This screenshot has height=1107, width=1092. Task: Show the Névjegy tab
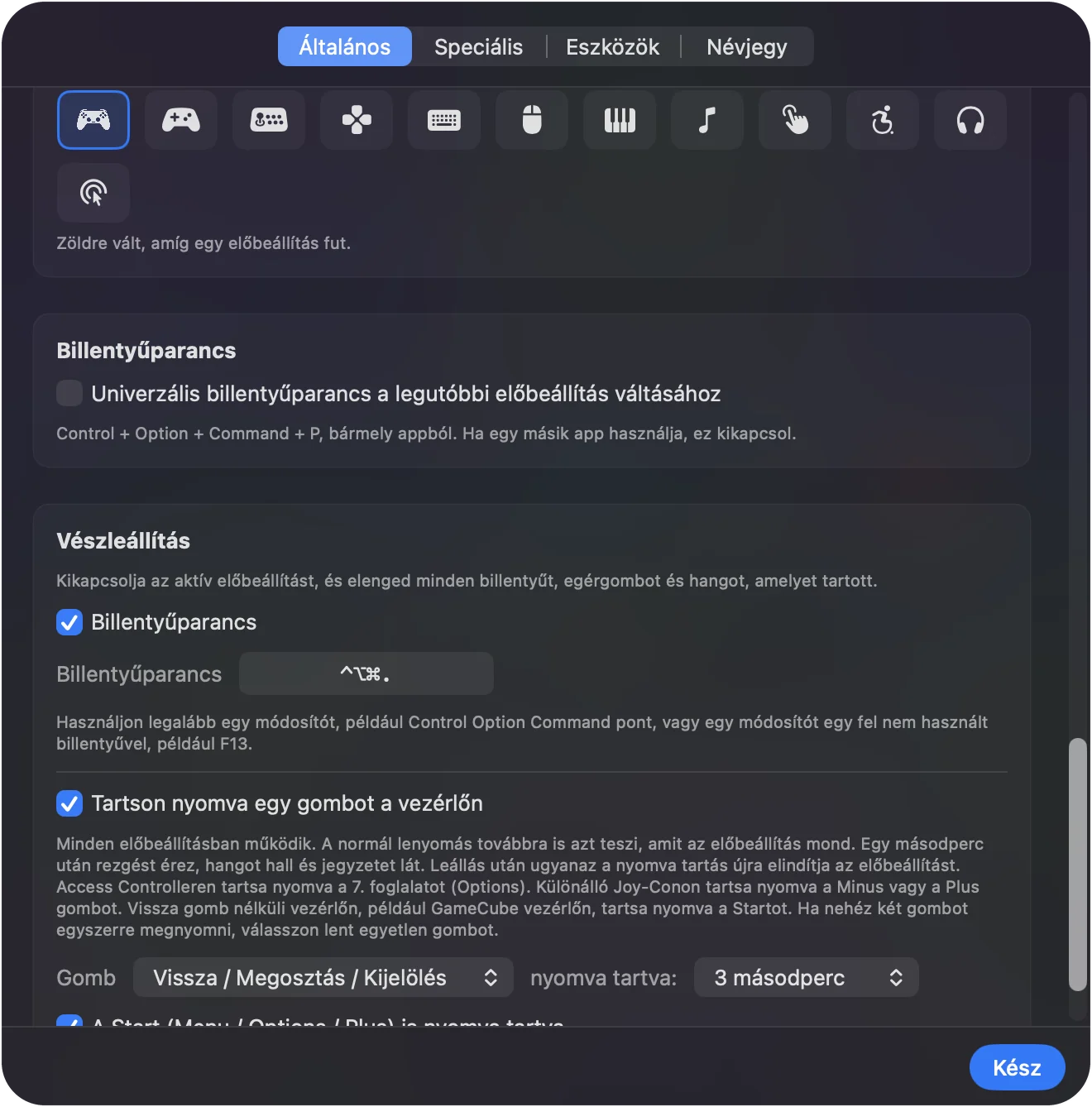(x=747, y=46)
